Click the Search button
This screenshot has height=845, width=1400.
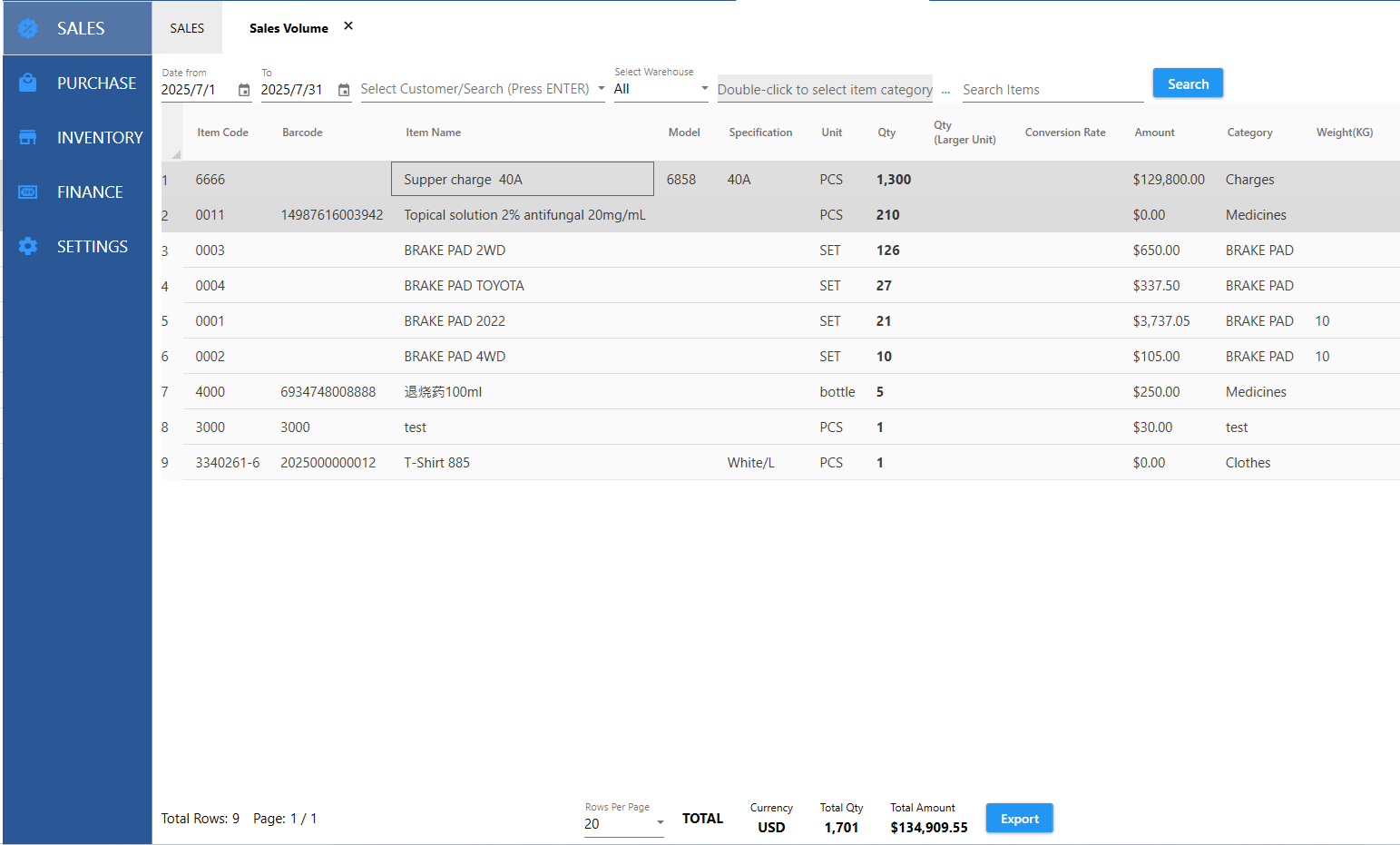pos(1188,84)
